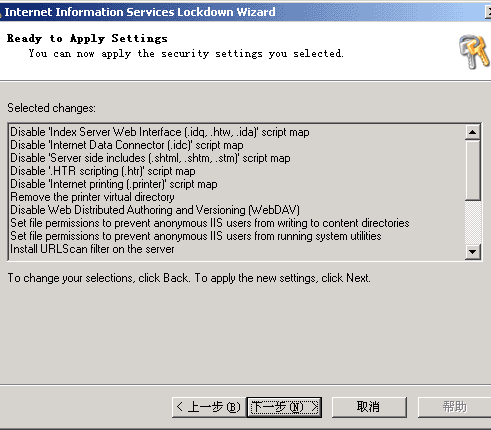Click the scroll down arrow in changes list
491x430 pixels.
pyautogui.click(x=472, y=251)
